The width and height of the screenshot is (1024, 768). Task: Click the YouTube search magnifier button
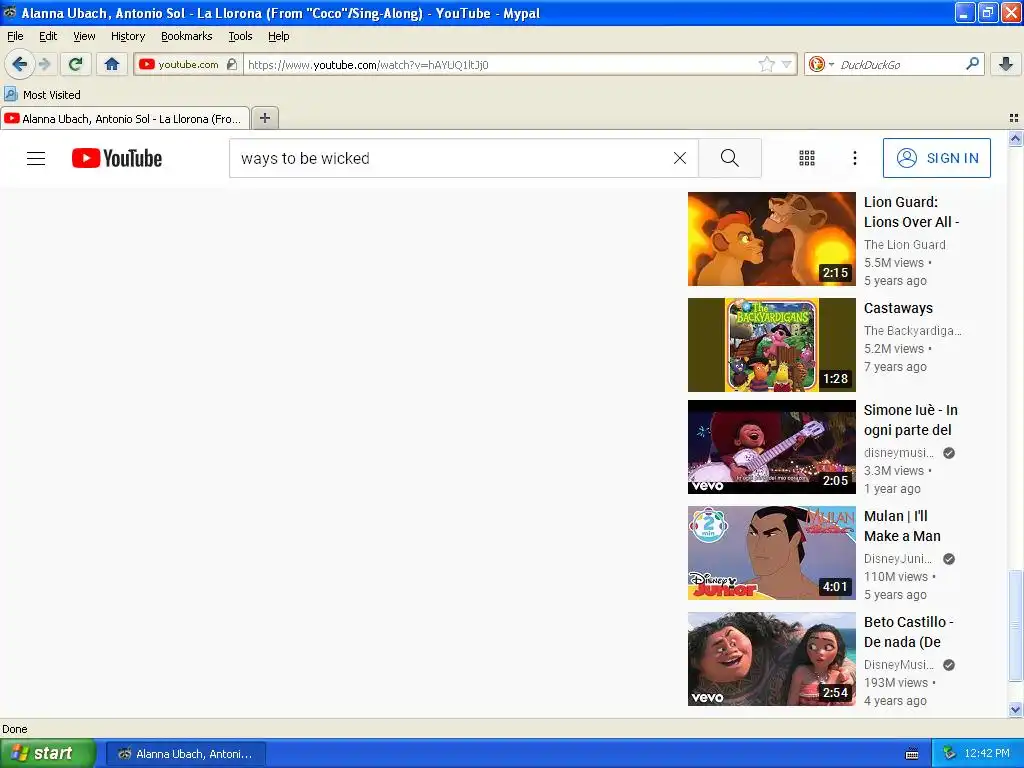[729, 158]
